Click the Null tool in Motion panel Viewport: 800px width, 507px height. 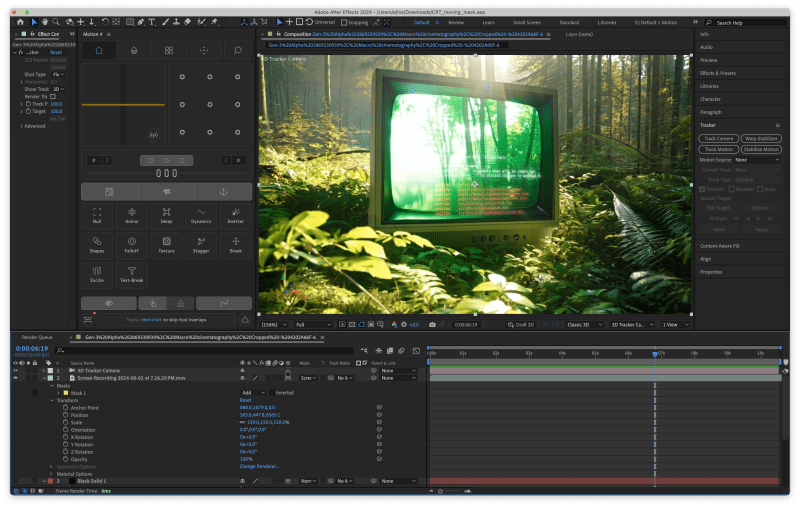(97, 216)
